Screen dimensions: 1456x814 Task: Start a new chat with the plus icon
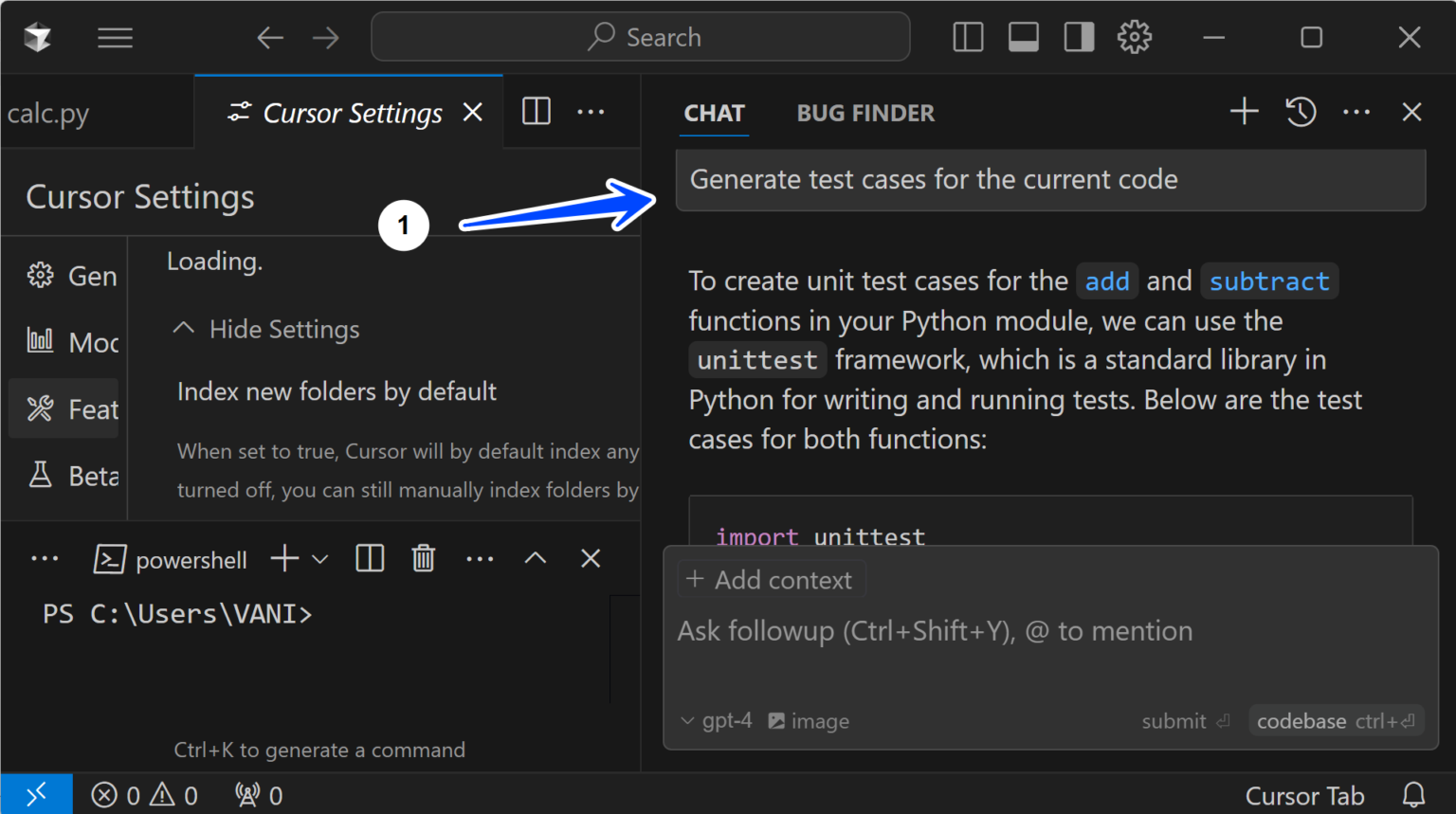coord(1243,111)
